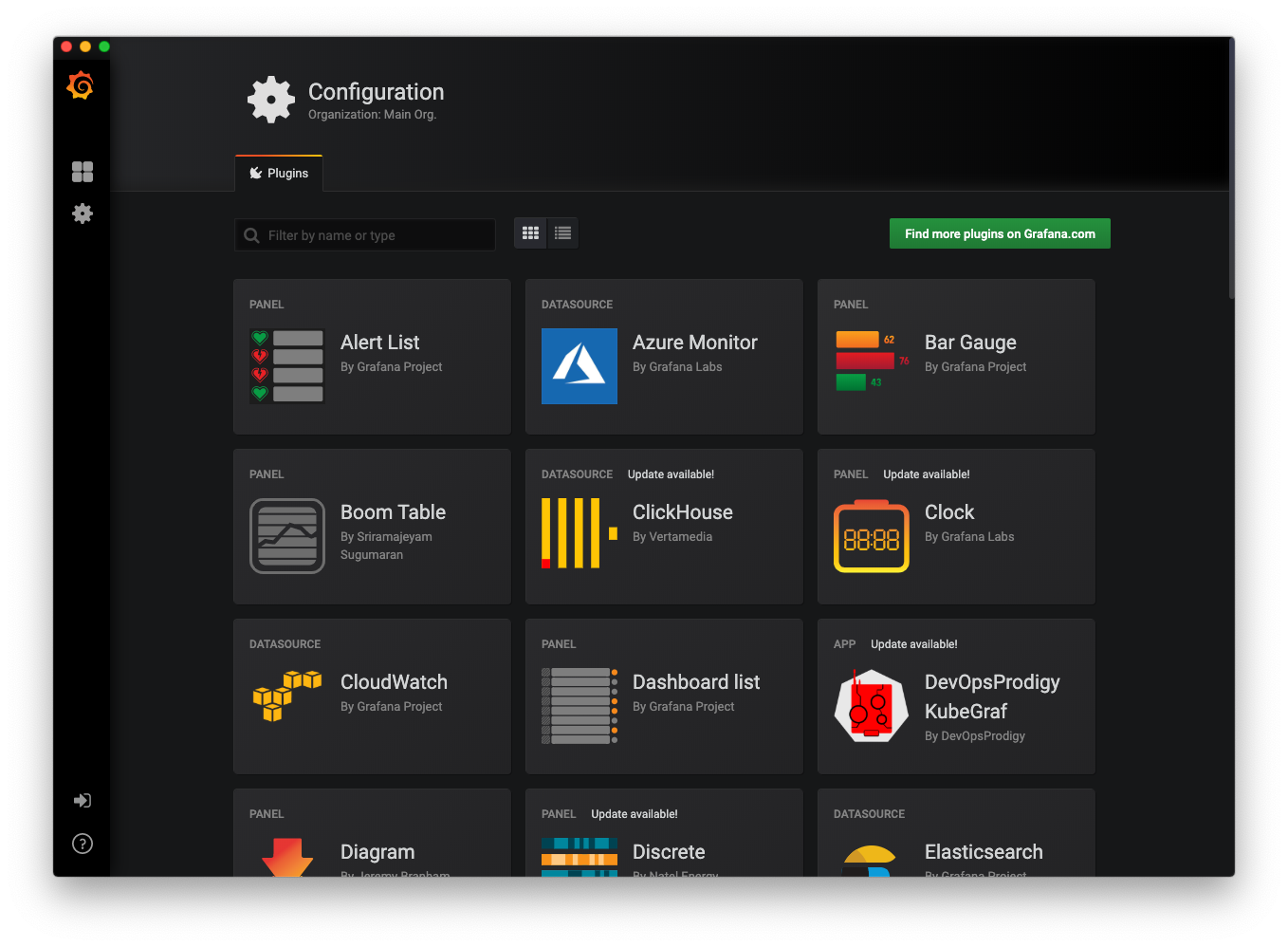Click the Sign in icon in sidebar
The image size is (1288, 947).
tap(83, 801)
